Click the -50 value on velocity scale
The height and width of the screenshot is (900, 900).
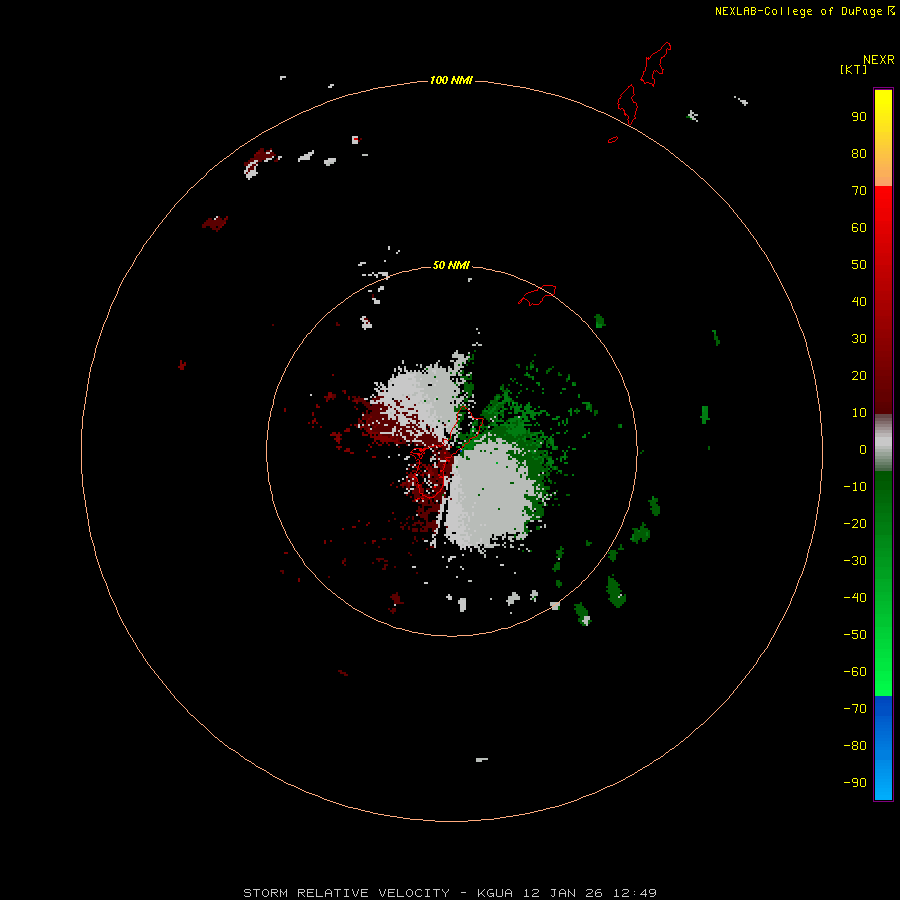click(855, 635)
